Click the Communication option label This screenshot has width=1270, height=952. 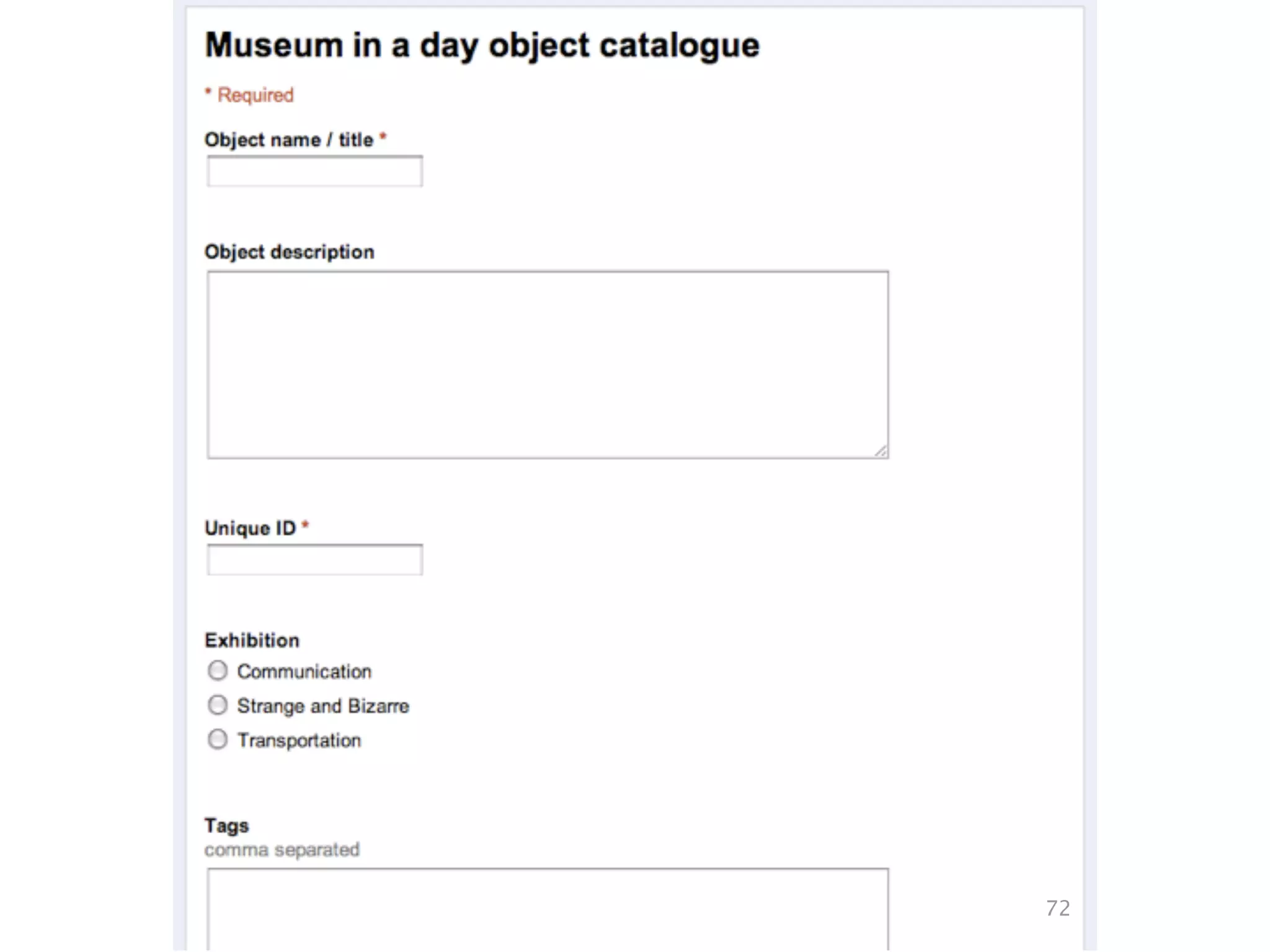coord(304,671)
